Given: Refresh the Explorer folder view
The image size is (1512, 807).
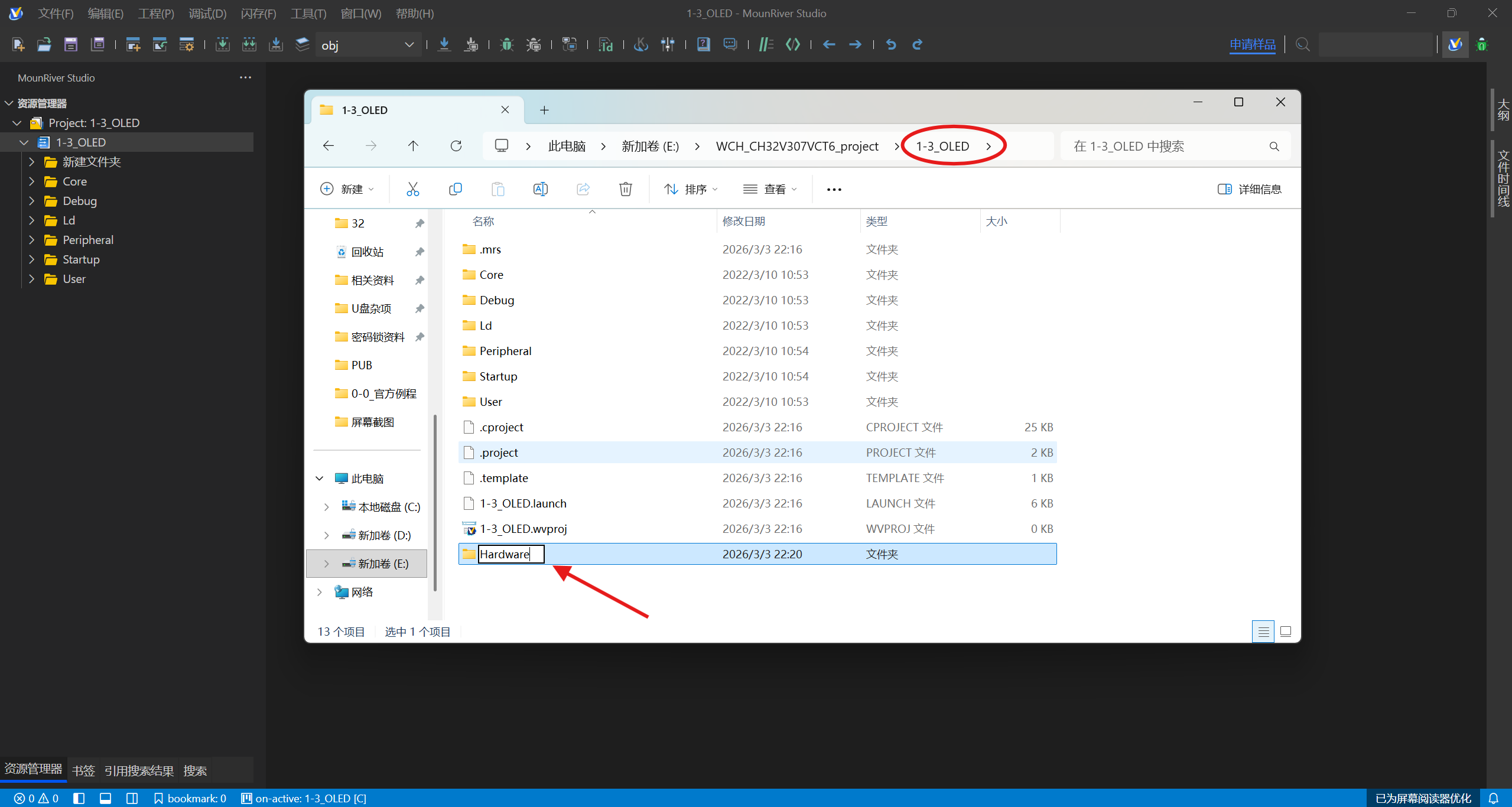Looking at the screenshot, I should pyautogui.click(x=456, y=146).
